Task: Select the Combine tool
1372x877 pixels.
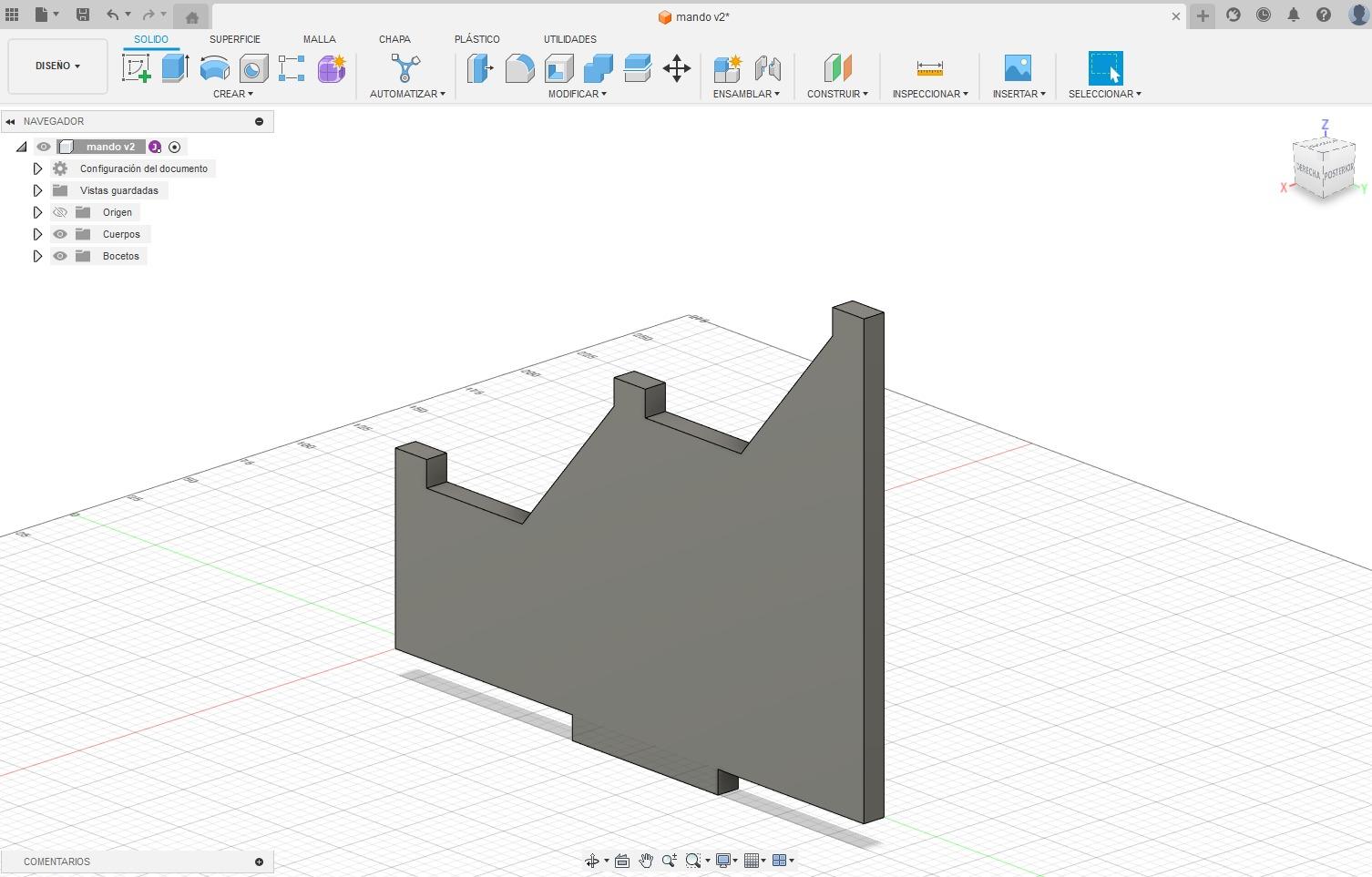Action: 598,68
